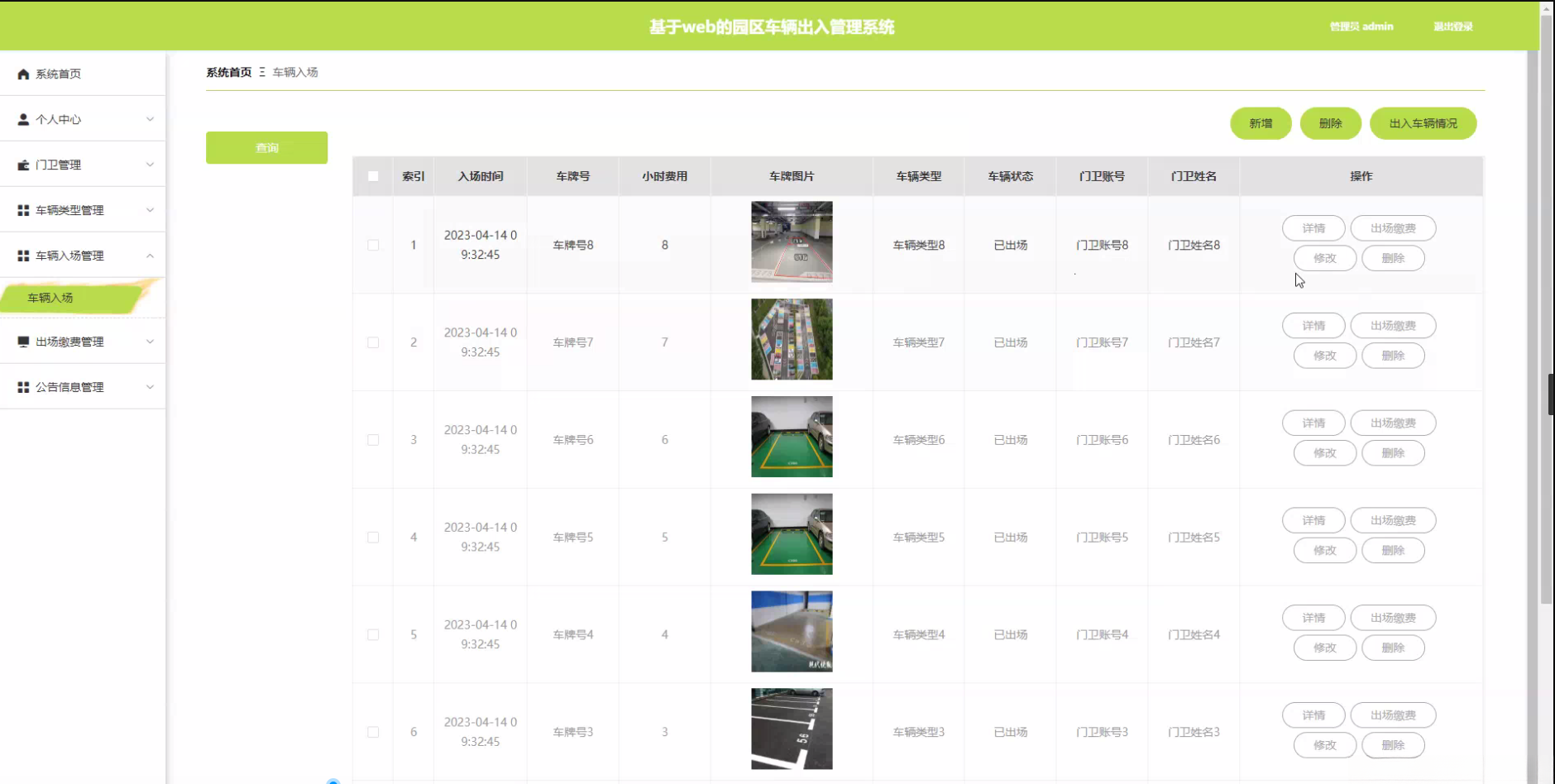Open 详情 for 车牌号7 row
The width and height of the screenshot is (1555, 784).
[1313, 326]
